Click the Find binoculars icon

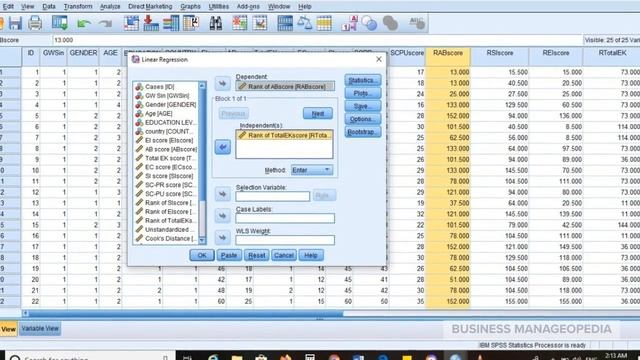[x=216, y=23]
